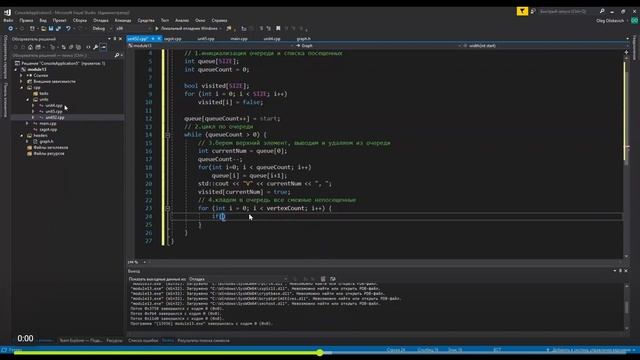
Task: Collapse the while loop at line 14
Action: click(x=167, y=135)
